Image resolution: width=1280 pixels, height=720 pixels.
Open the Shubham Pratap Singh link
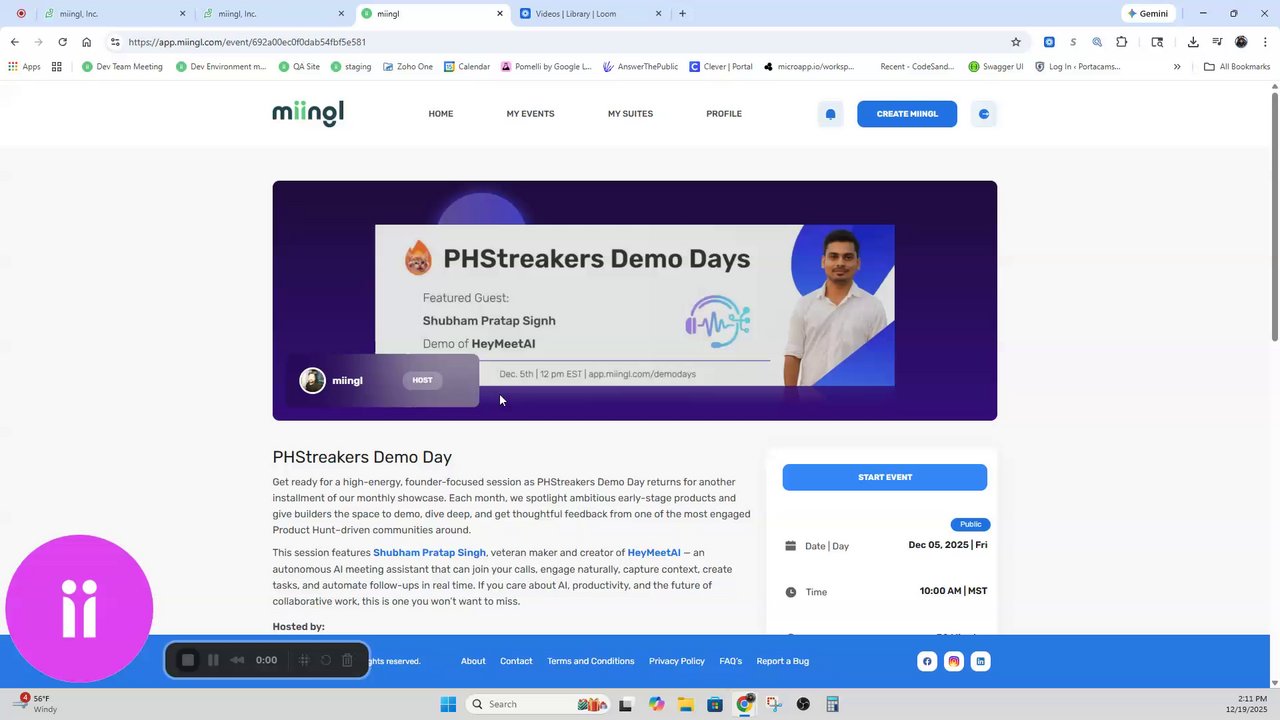[429, 553]
